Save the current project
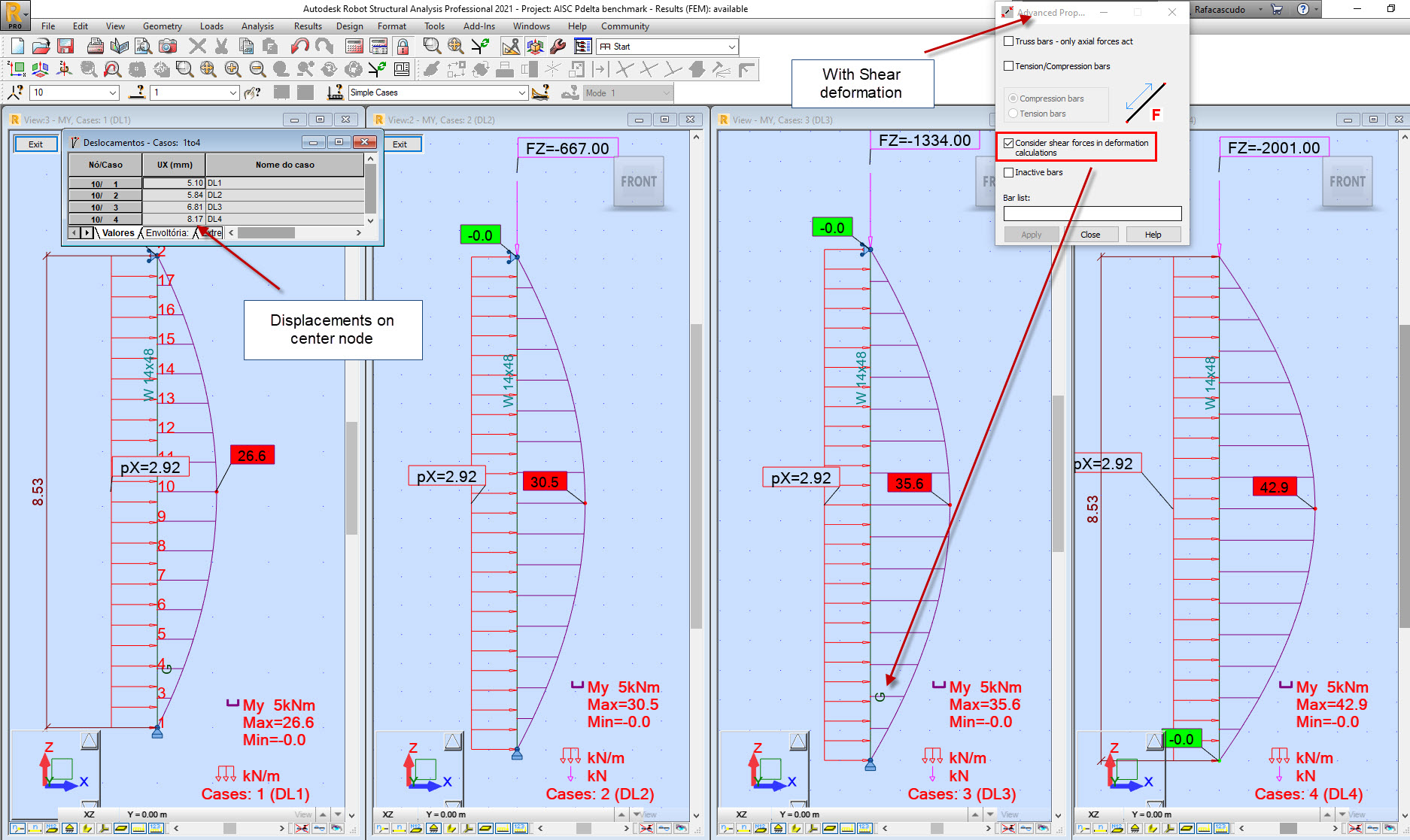This screenshot has height=840, width=1410. click(x=65, y=46)
